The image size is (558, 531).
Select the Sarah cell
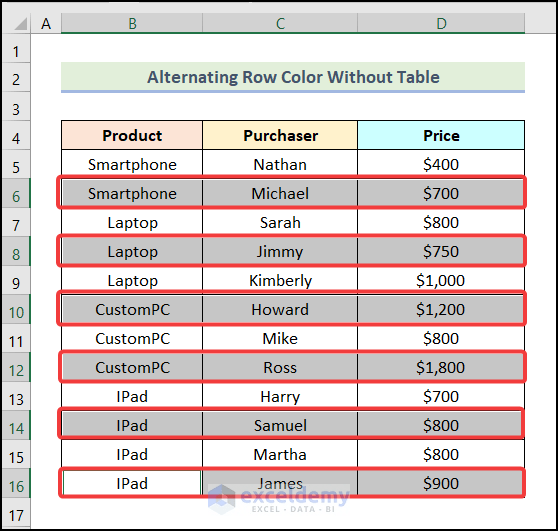(280, 222)
